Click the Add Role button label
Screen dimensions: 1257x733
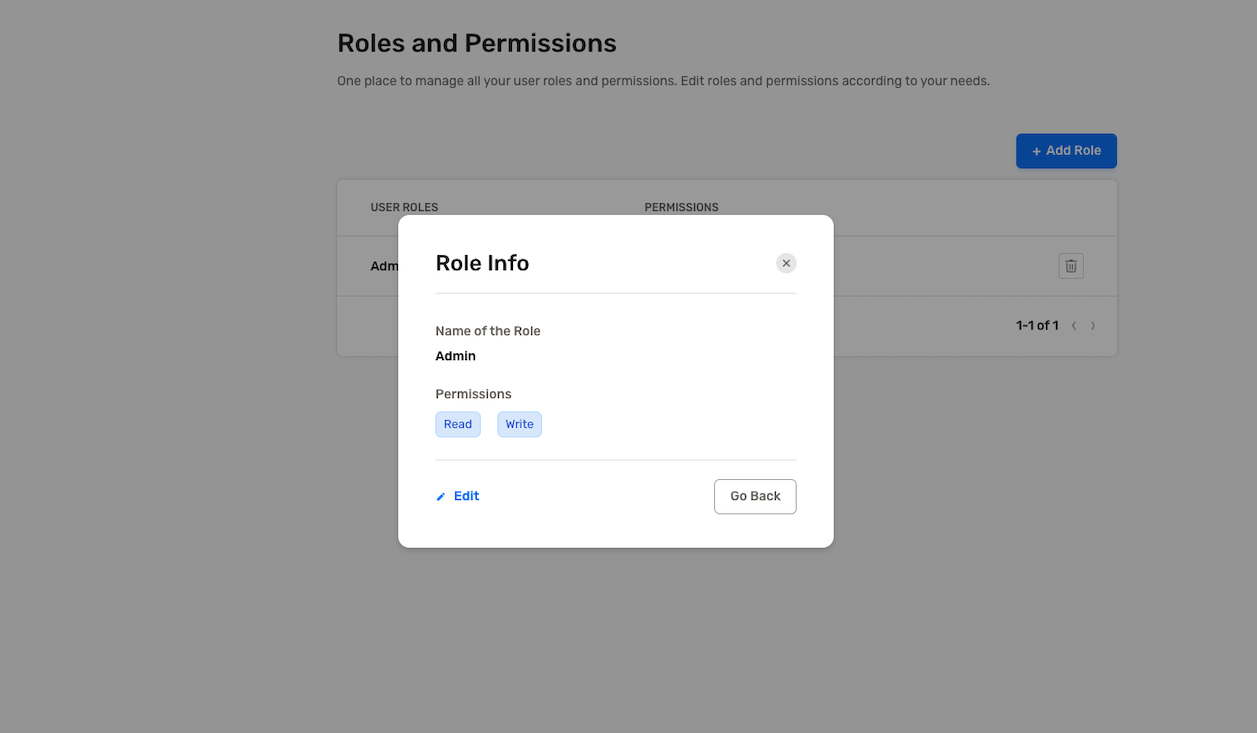coord(1073,151)
